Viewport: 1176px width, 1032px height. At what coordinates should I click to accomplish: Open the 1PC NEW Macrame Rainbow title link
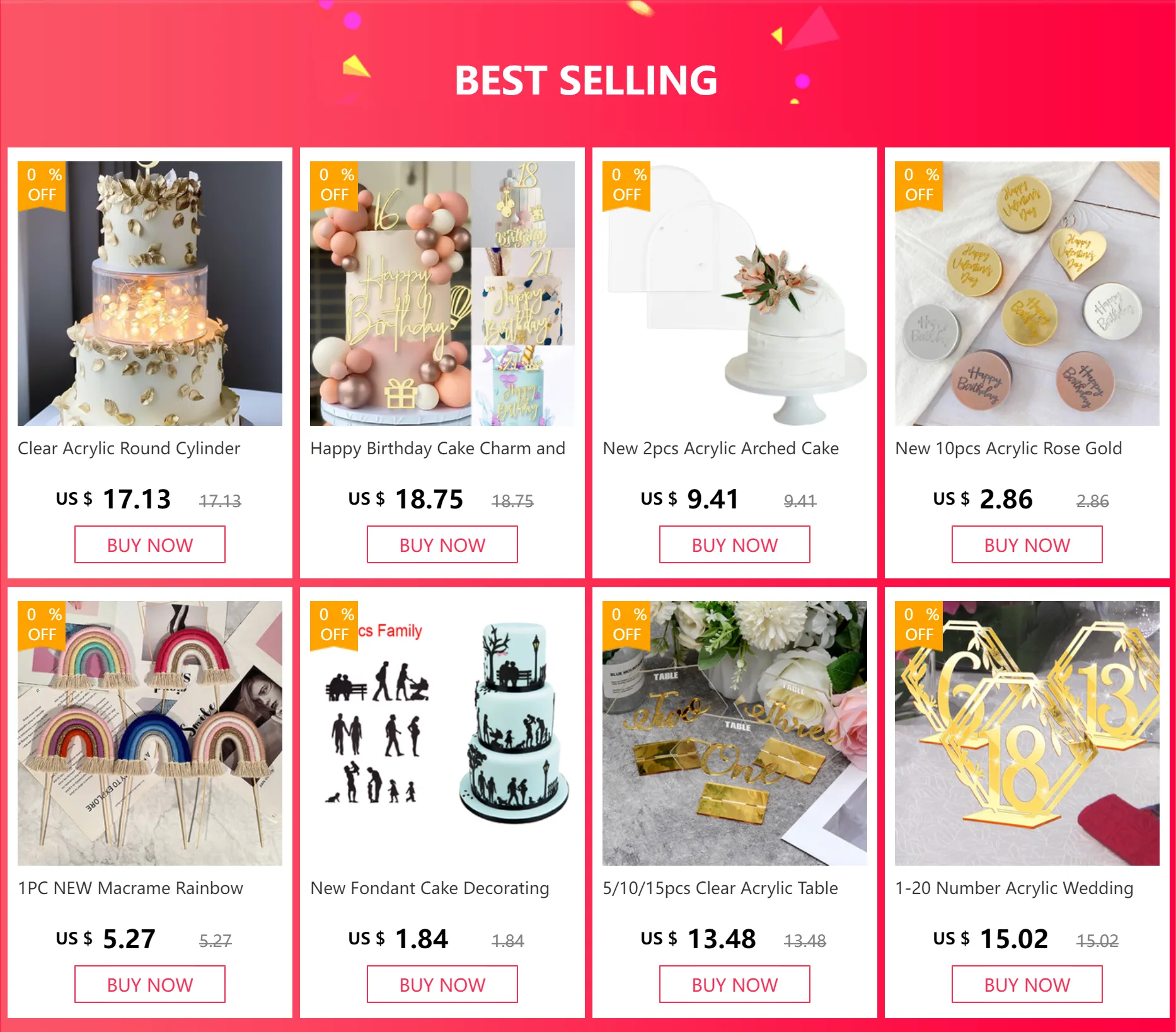[x=130, y=888]
